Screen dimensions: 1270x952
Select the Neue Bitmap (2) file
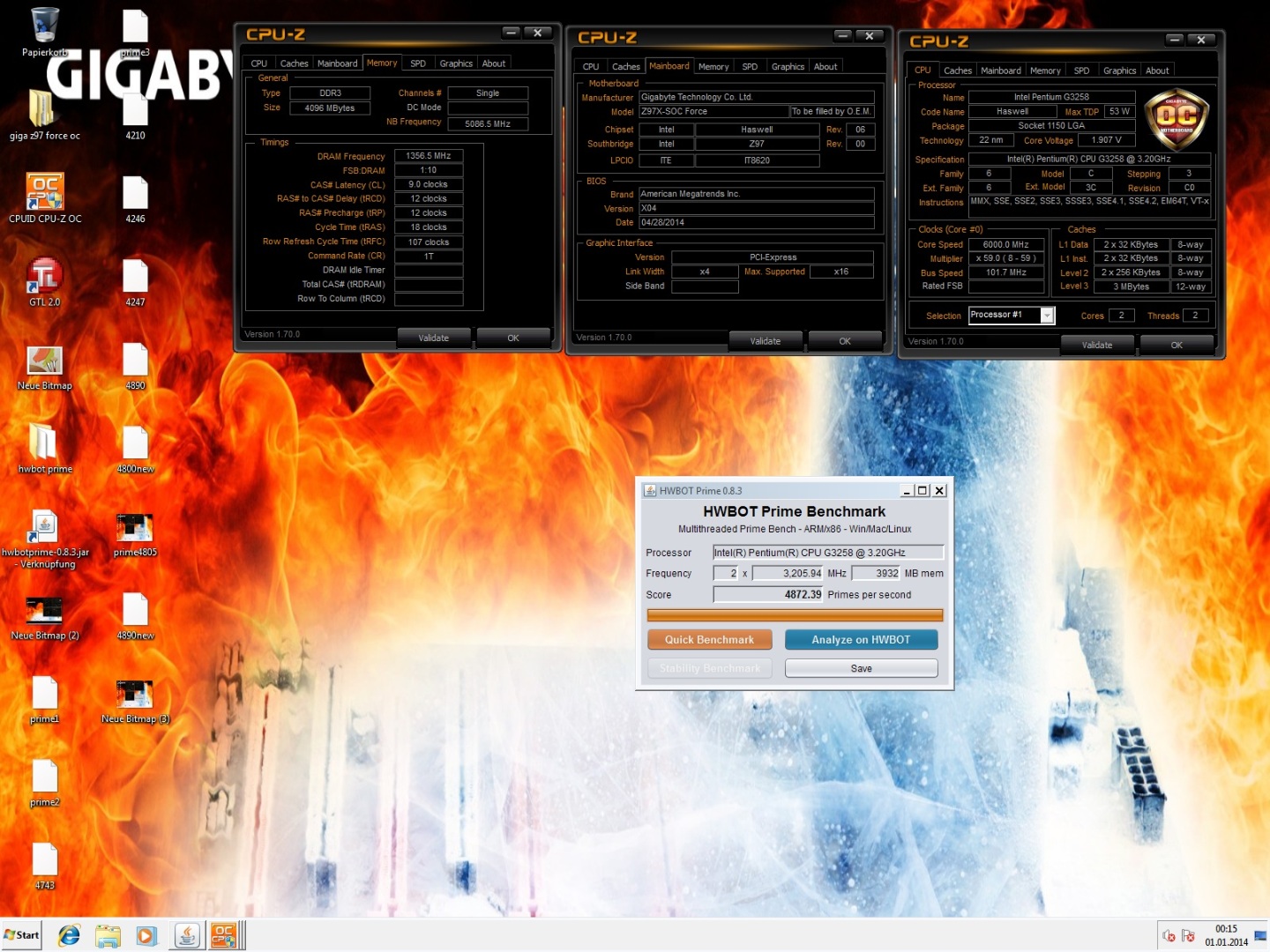[x=44, y=610]
